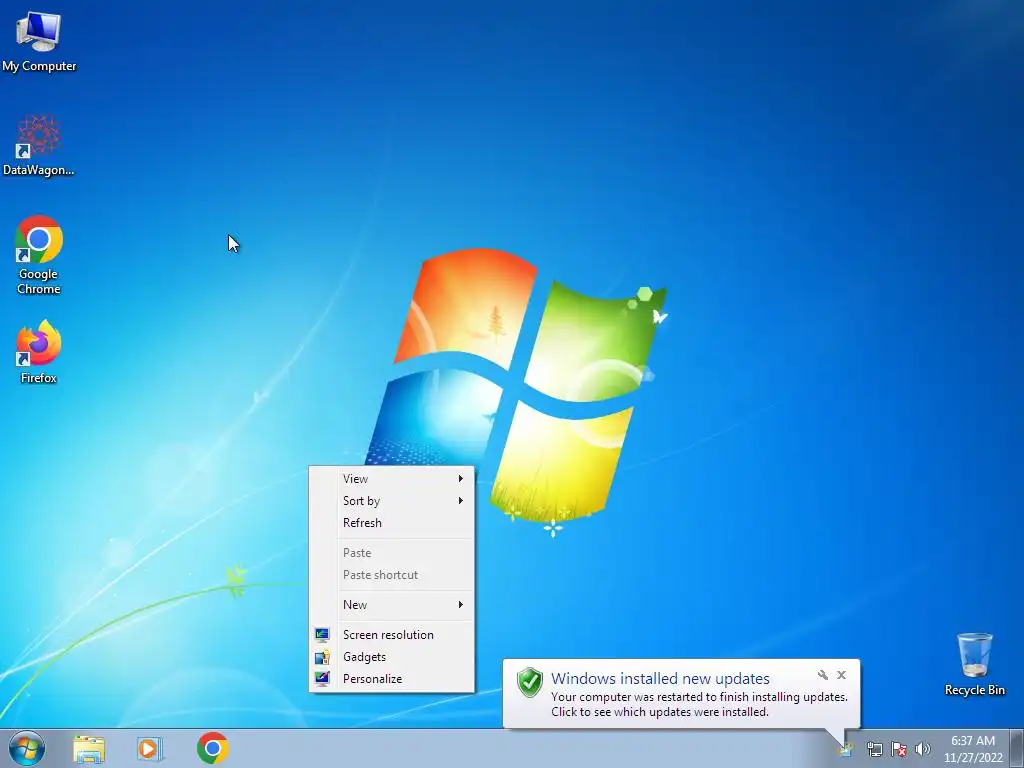
Task: Close the Windows update notification balloon
Action: click(x=841, y=675)
